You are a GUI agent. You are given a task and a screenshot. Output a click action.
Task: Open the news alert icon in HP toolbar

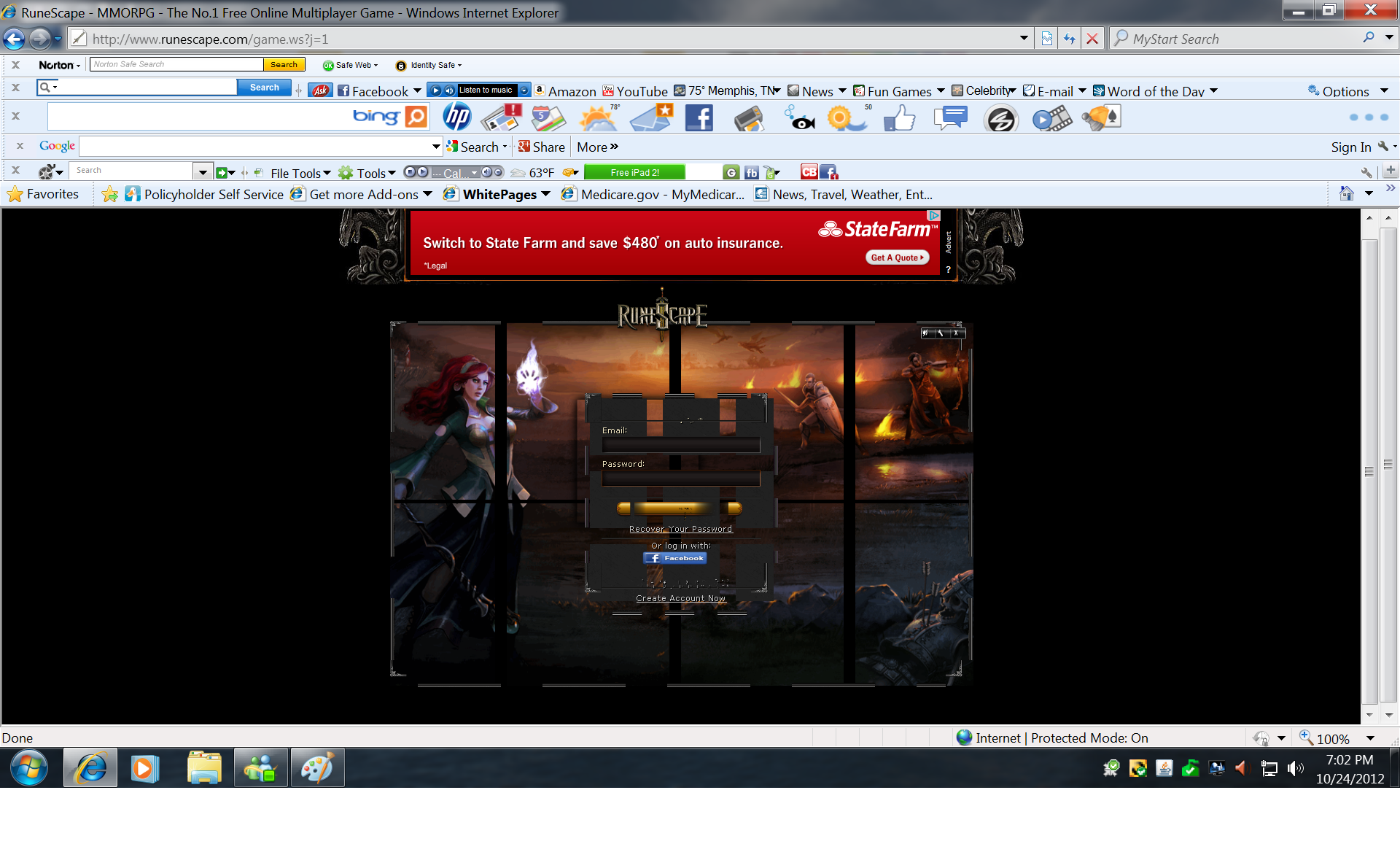coord(502,117)
